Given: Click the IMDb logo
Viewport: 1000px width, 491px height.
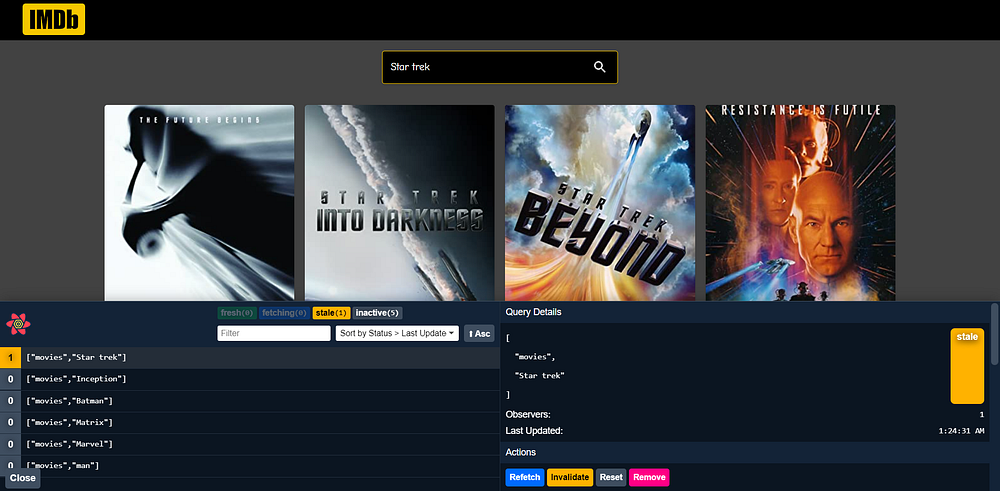Looking at the screenshot, I should click(54, 19).
